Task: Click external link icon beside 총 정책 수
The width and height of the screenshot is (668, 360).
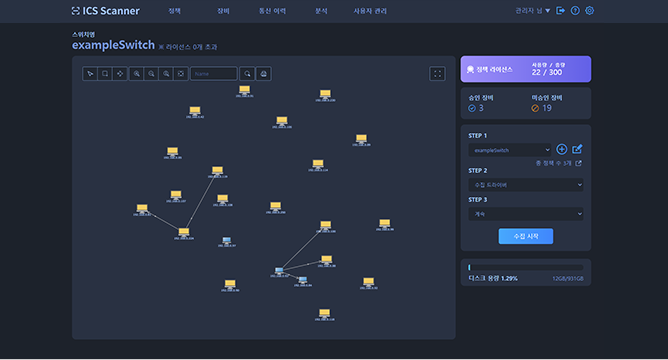Action: (578, 163)
